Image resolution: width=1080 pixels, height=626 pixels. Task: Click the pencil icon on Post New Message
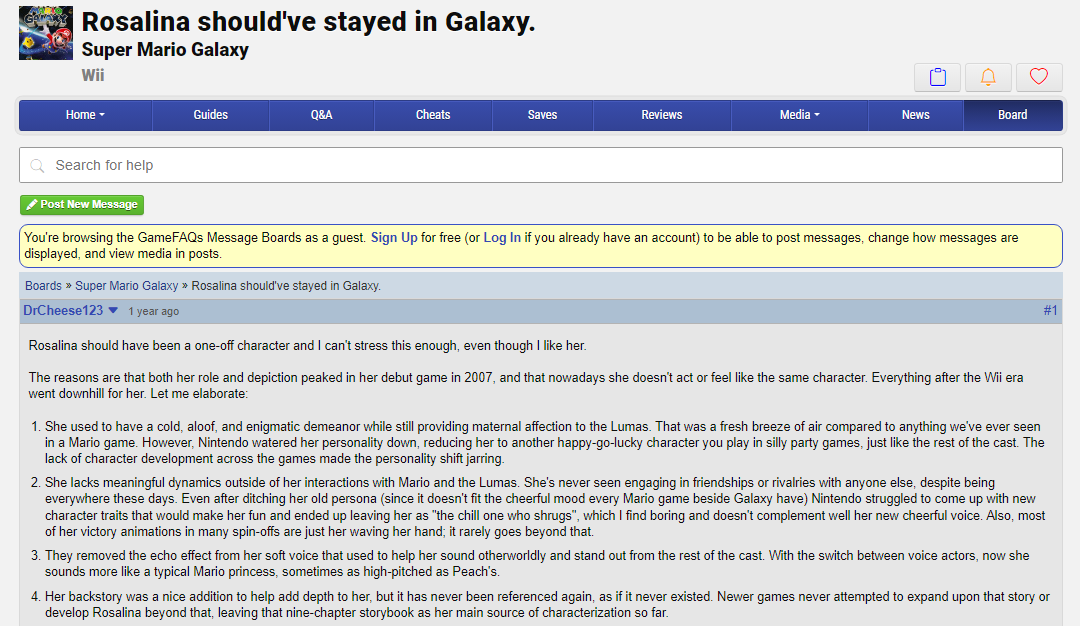(x=32, y=205)
